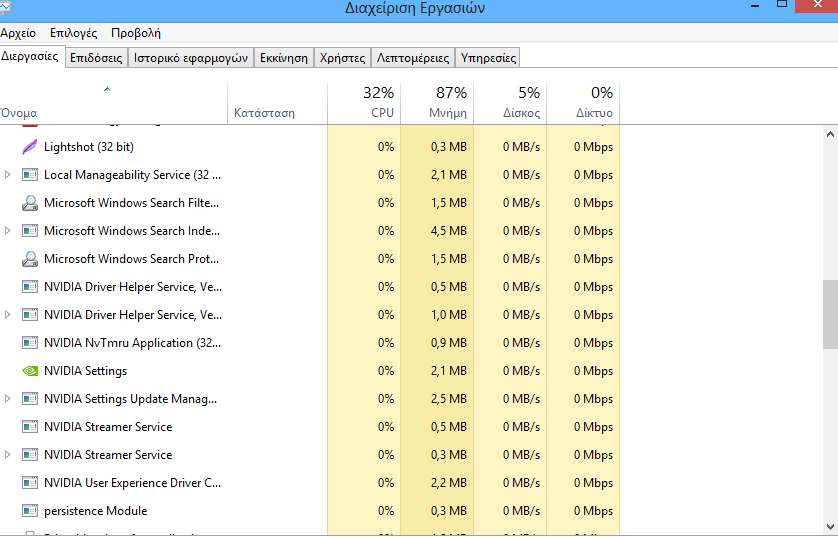Click the process list scroll down arrow
The height and width of the screenshot is (537, 838).
830,527
